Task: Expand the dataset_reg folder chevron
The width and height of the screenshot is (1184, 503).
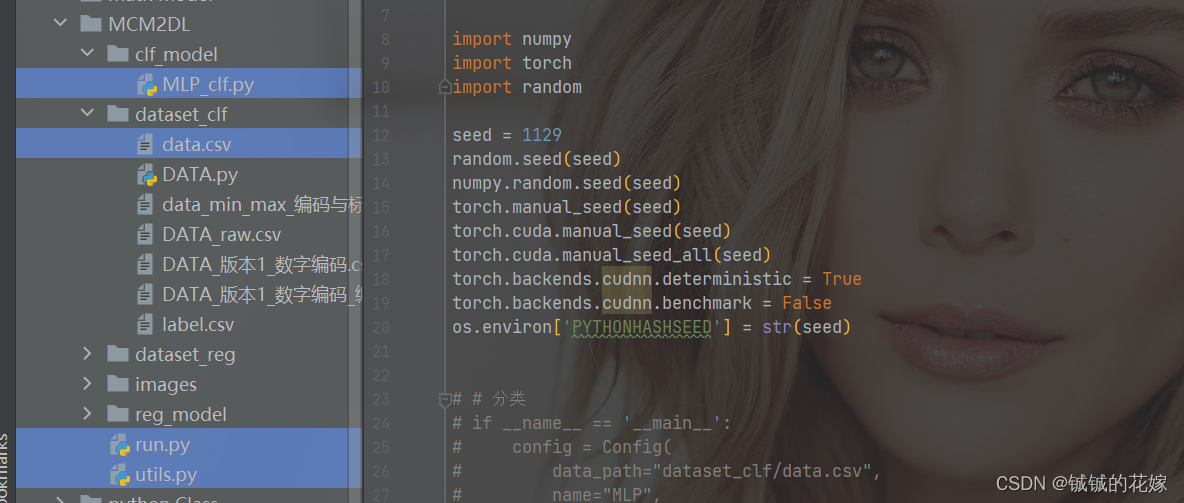Action: pyautogui.click(x=88, y=354)
